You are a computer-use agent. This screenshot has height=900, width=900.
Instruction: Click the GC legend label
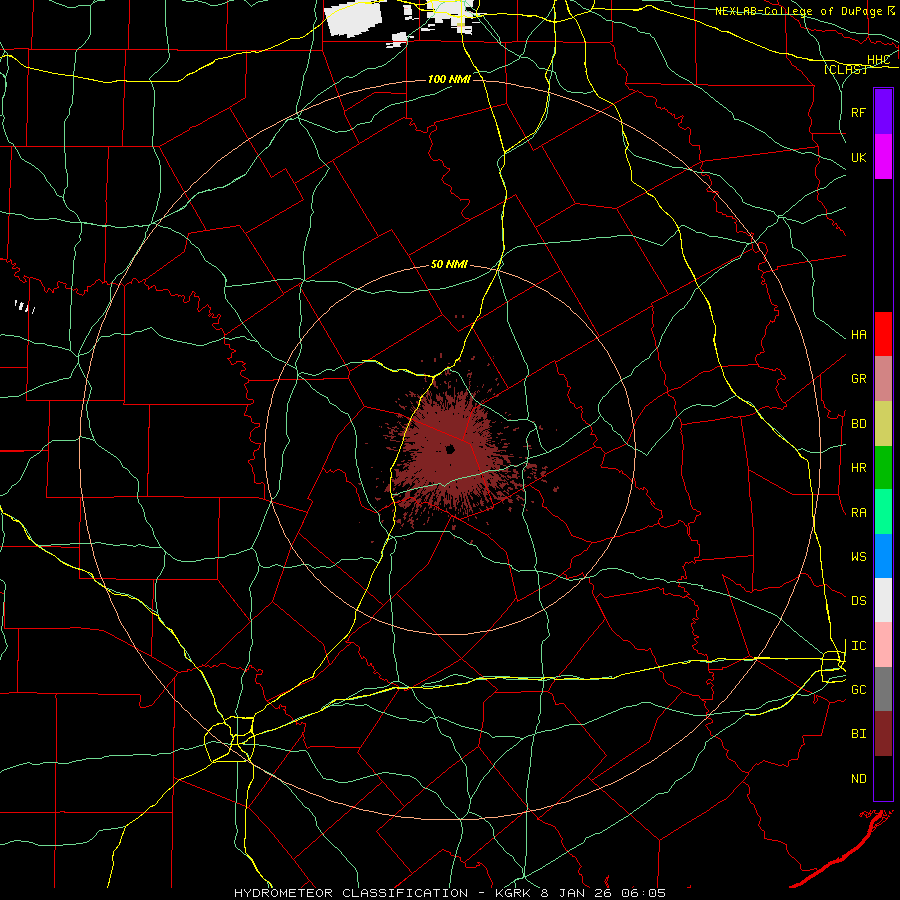[858, 690]
